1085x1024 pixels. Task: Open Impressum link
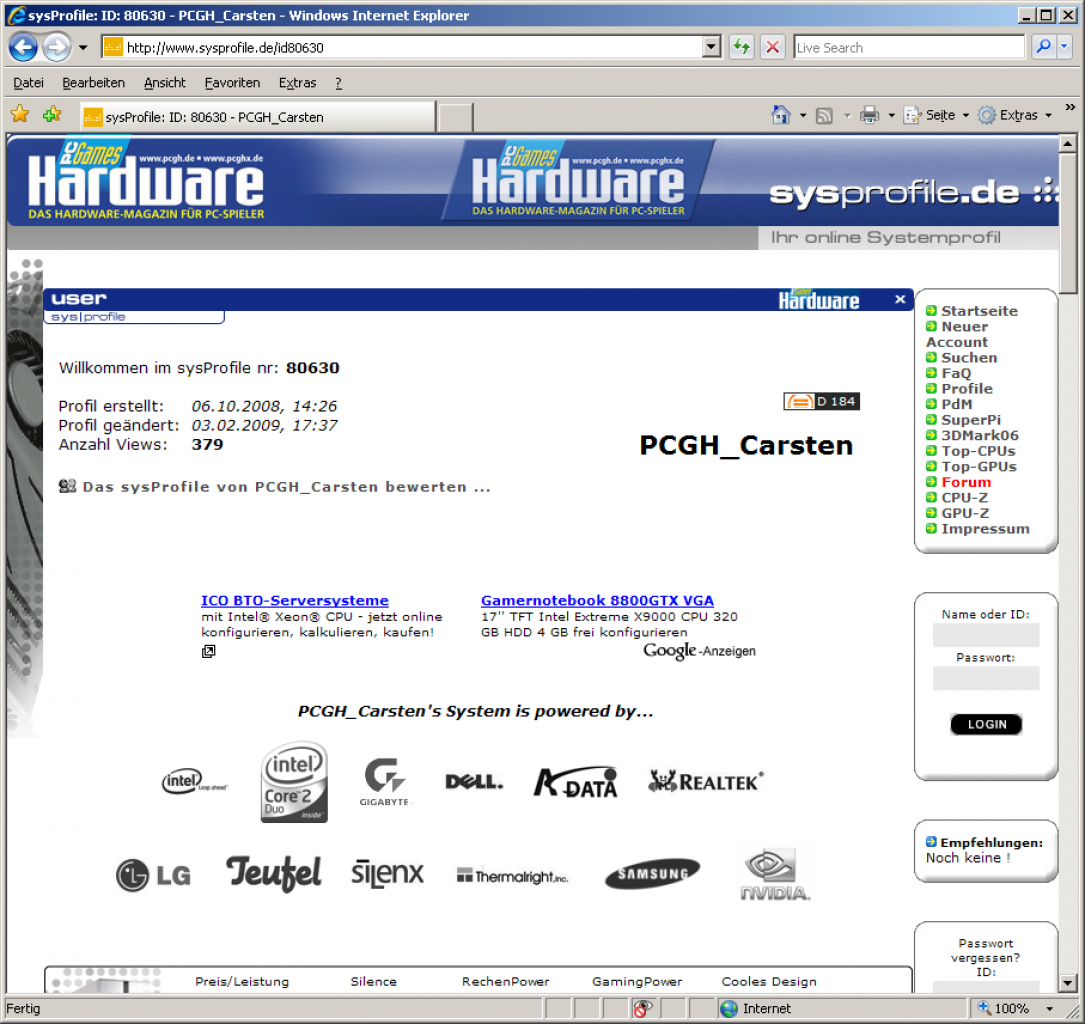(x=985, y=529)
